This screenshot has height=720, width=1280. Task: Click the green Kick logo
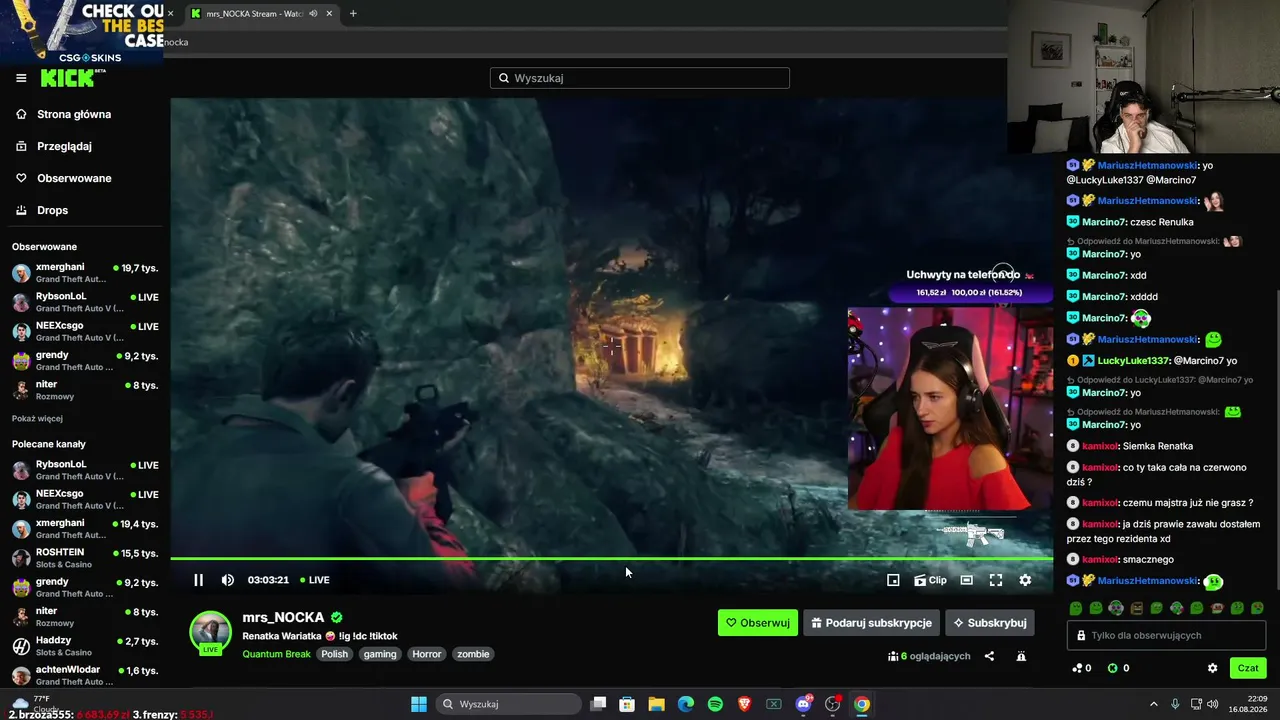pos(68,78)
